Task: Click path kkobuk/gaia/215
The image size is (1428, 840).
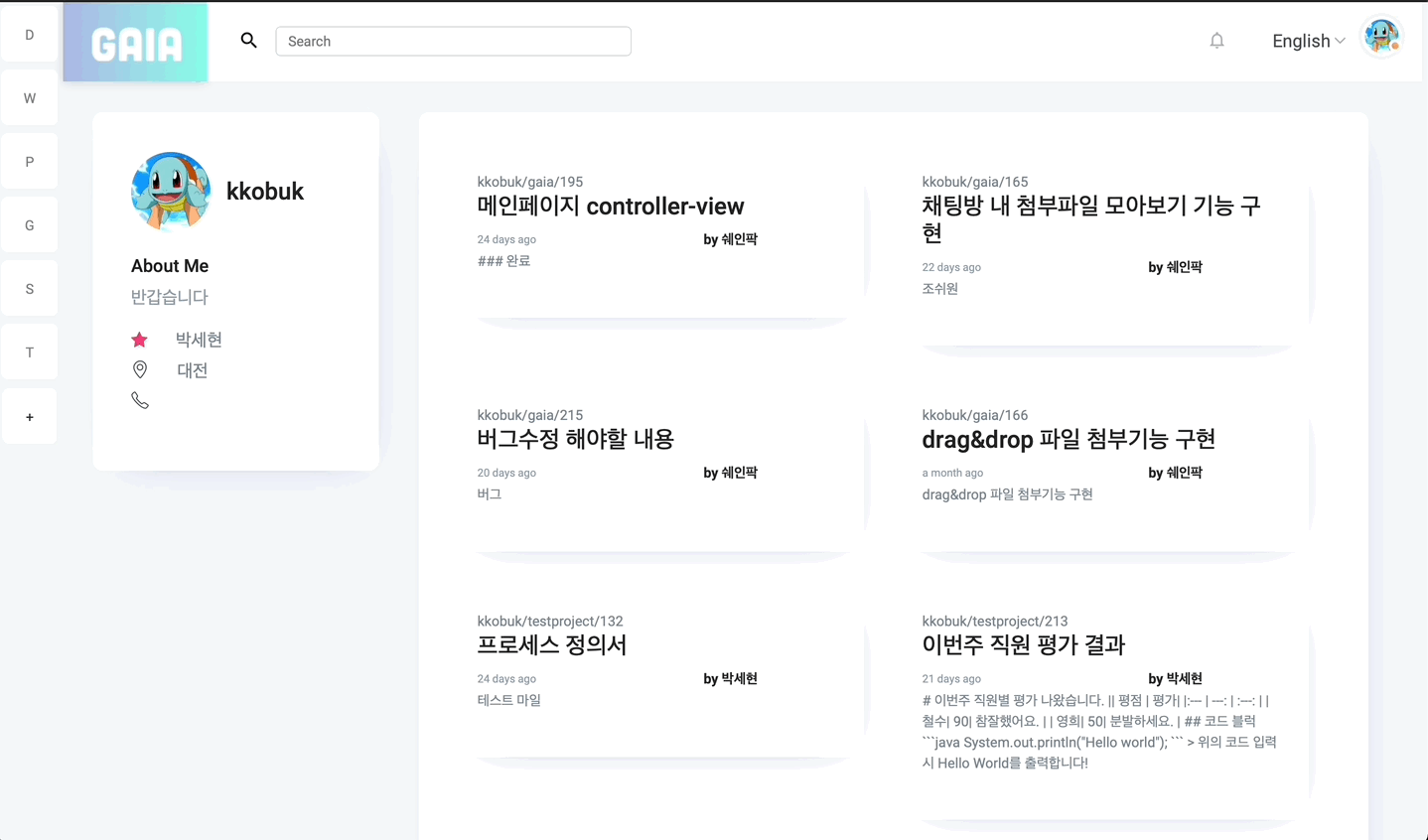Action: coord(530,415)
